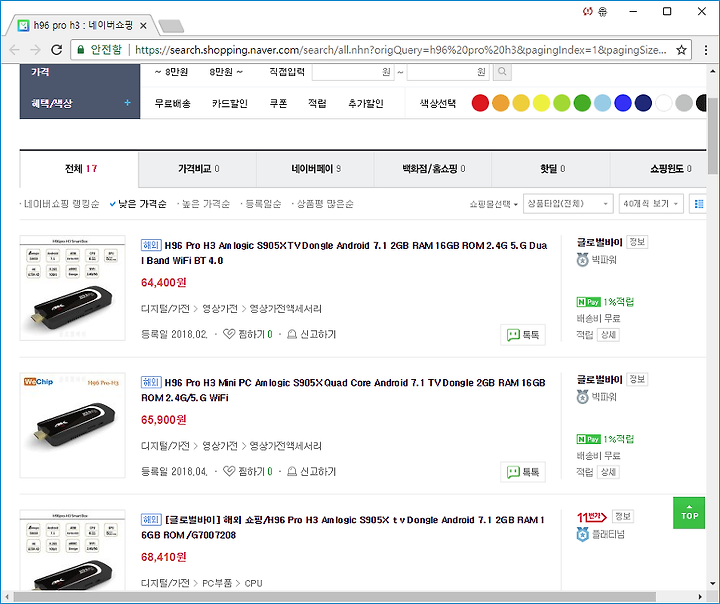Click the 빅파워 medal icon of first seller
The image size is (720, 604).
click(582, 260)
